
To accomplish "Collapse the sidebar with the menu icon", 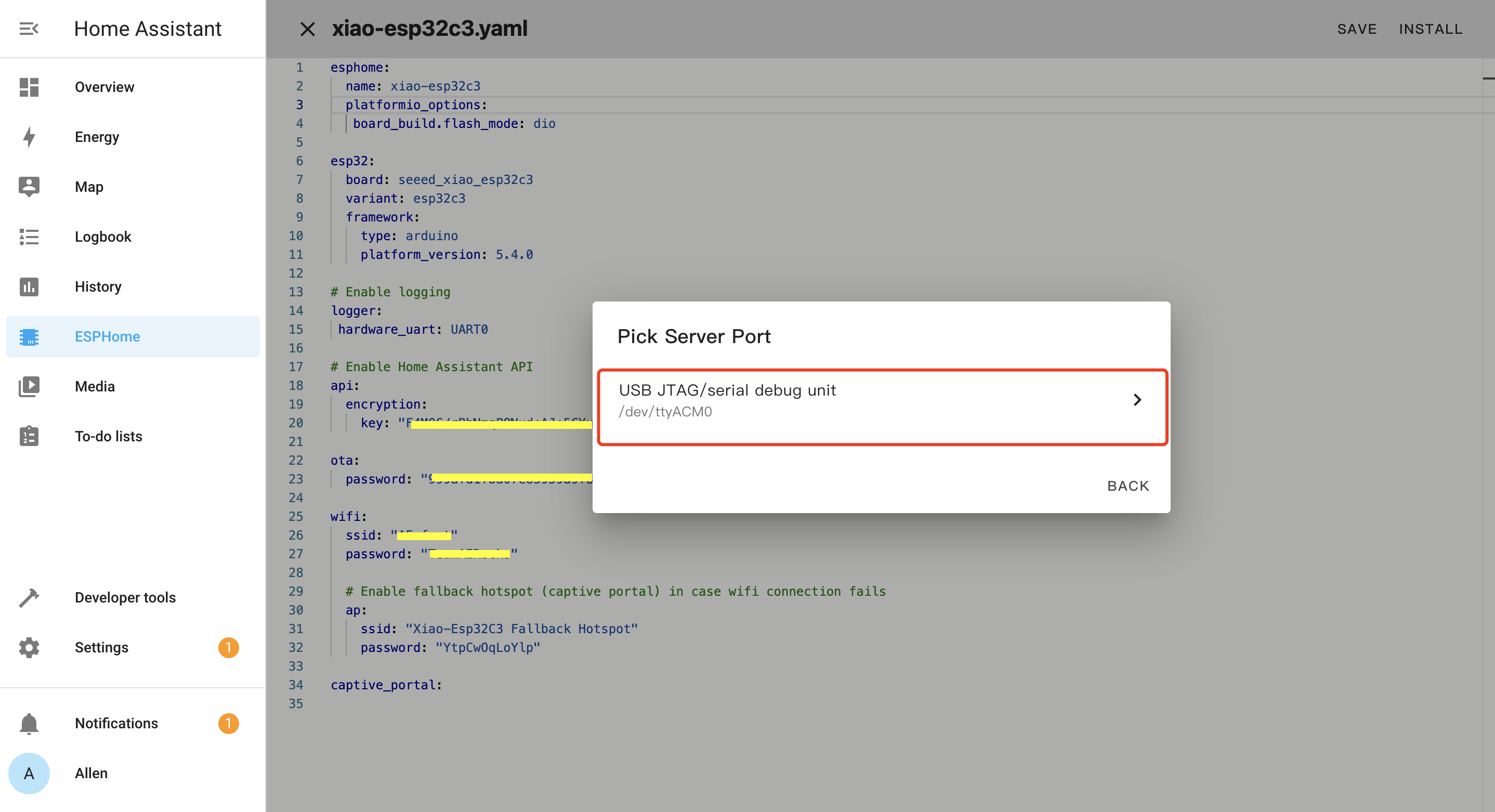I will click(29, 29).
